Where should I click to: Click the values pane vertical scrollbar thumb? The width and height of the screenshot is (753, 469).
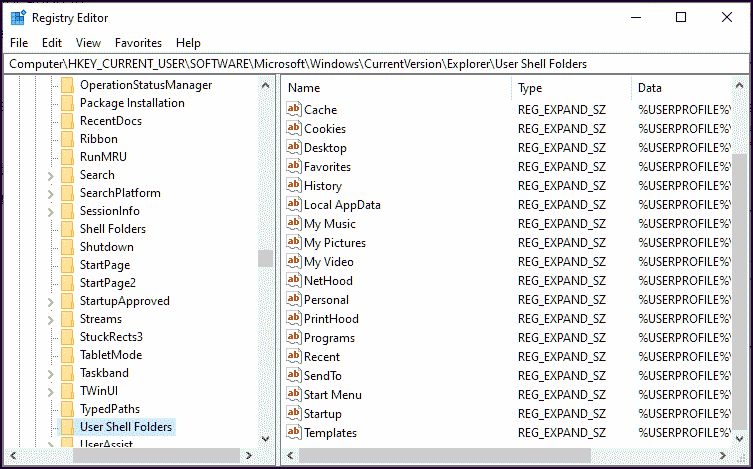[x=740, y=290]
